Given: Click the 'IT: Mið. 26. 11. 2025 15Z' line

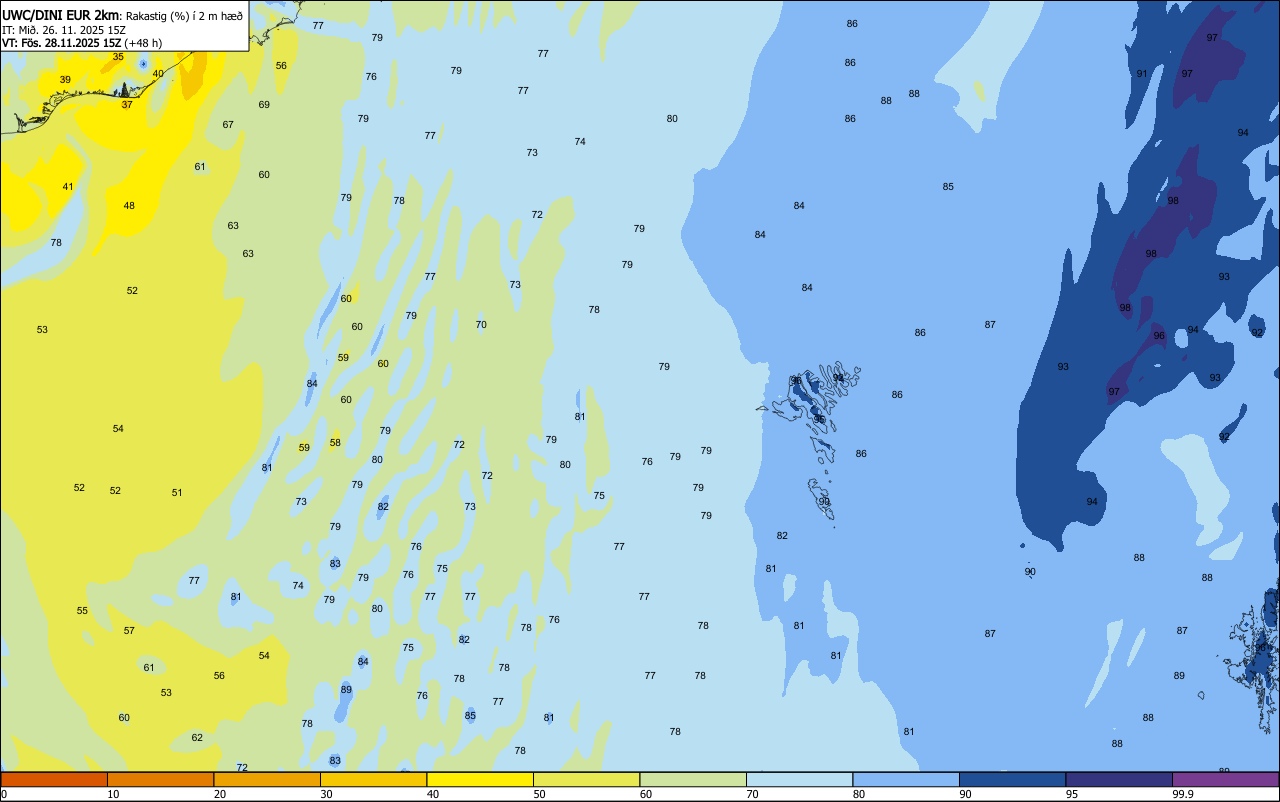Looking at the screenshot, I should click(64, 29).
